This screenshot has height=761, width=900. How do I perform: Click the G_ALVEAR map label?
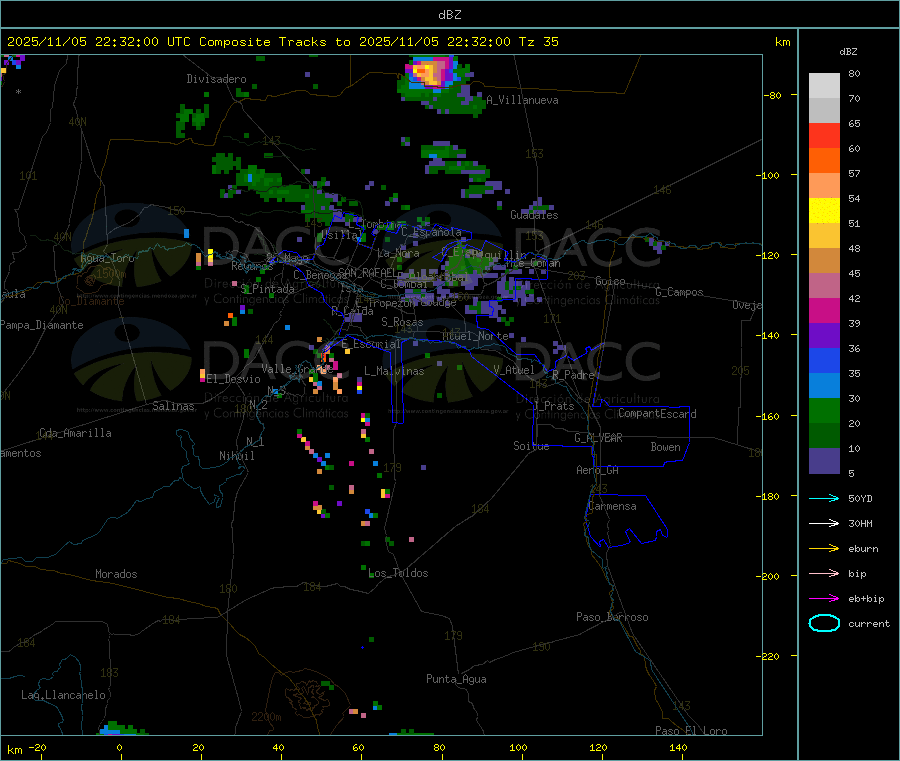[598, 438]
